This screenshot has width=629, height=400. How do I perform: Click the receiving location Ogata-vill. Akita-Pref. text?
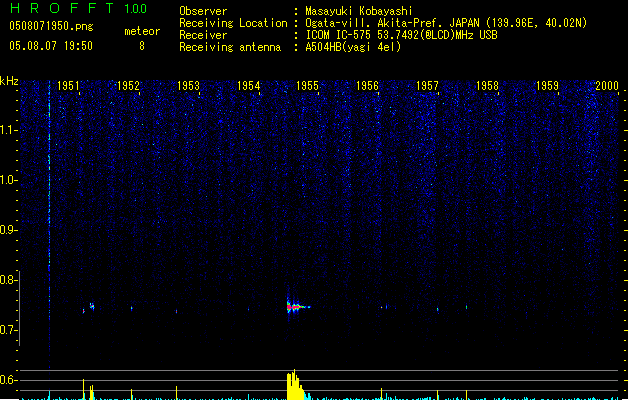392,23
